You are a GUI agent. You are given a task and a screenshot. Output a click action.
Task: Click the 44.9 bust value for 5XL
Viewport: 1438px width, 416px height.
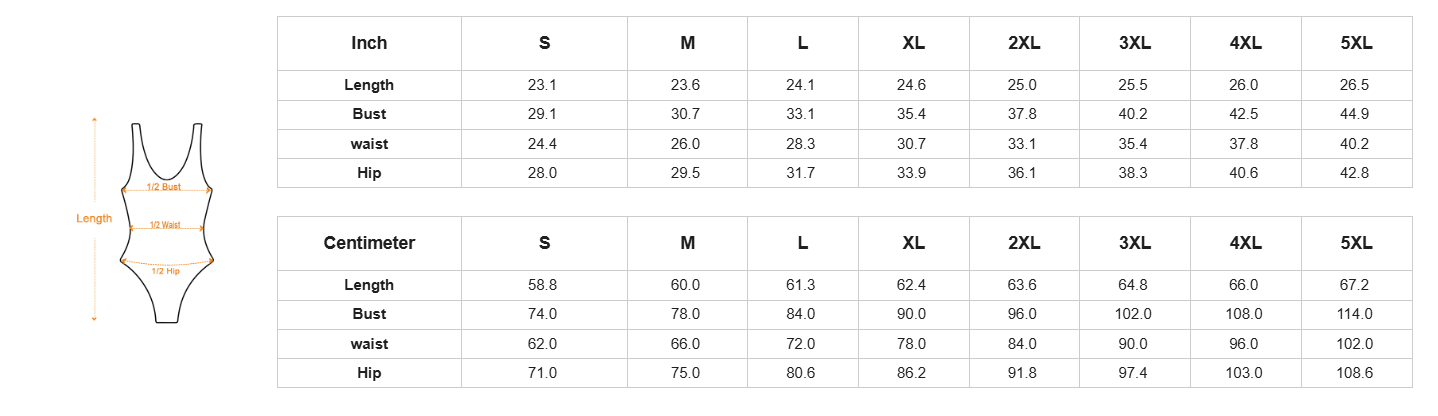pyautogui.click(x=1356, y=114)
